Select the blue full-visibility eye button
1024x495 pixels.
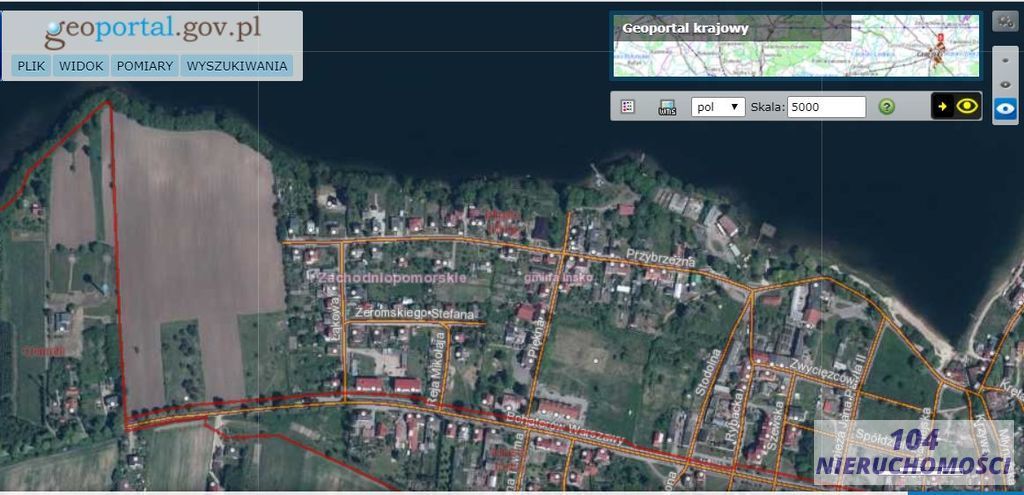click(x=1005, y=108)
